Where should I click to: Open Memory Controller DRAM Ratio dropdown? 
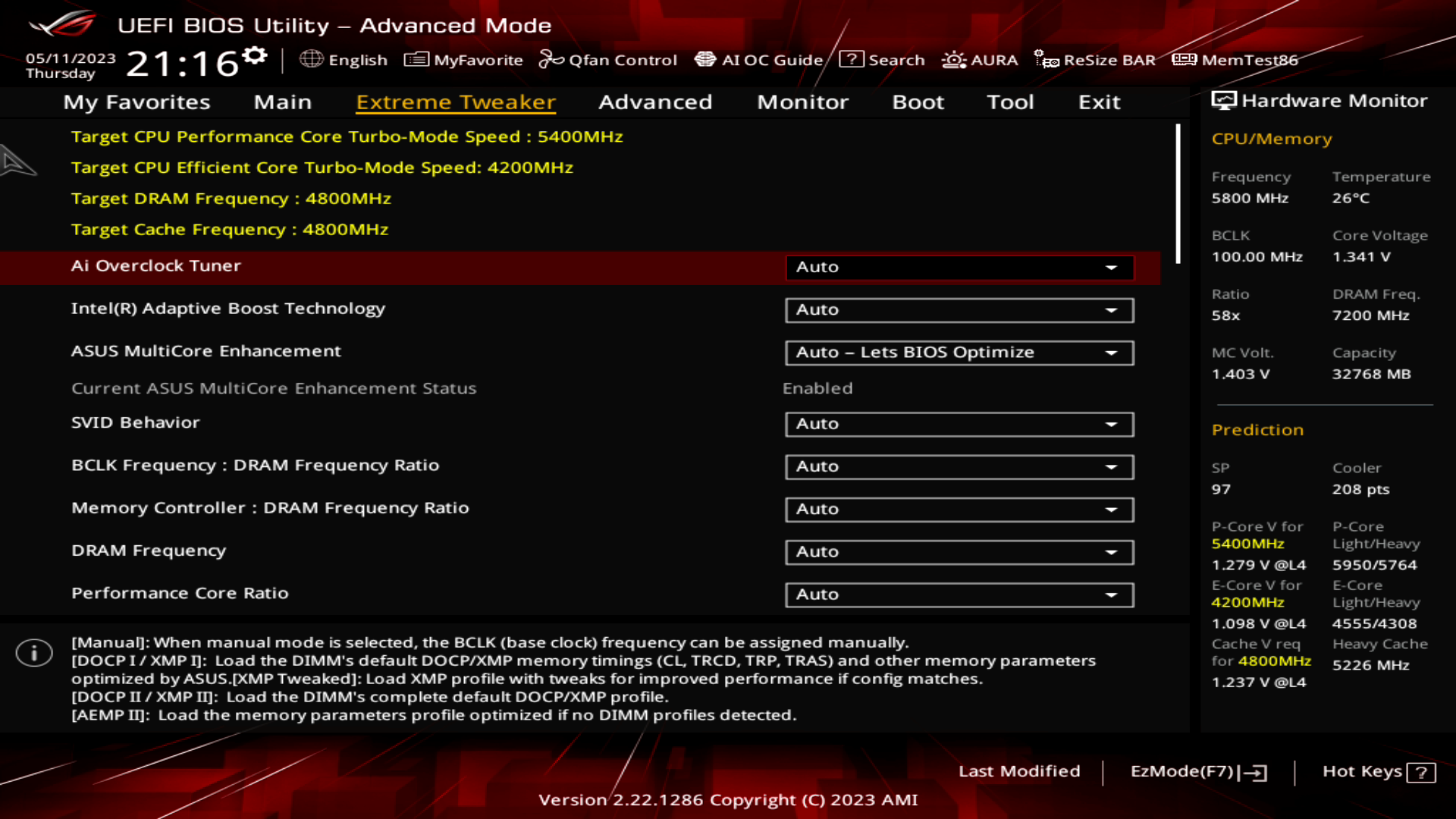pos(959,510)
